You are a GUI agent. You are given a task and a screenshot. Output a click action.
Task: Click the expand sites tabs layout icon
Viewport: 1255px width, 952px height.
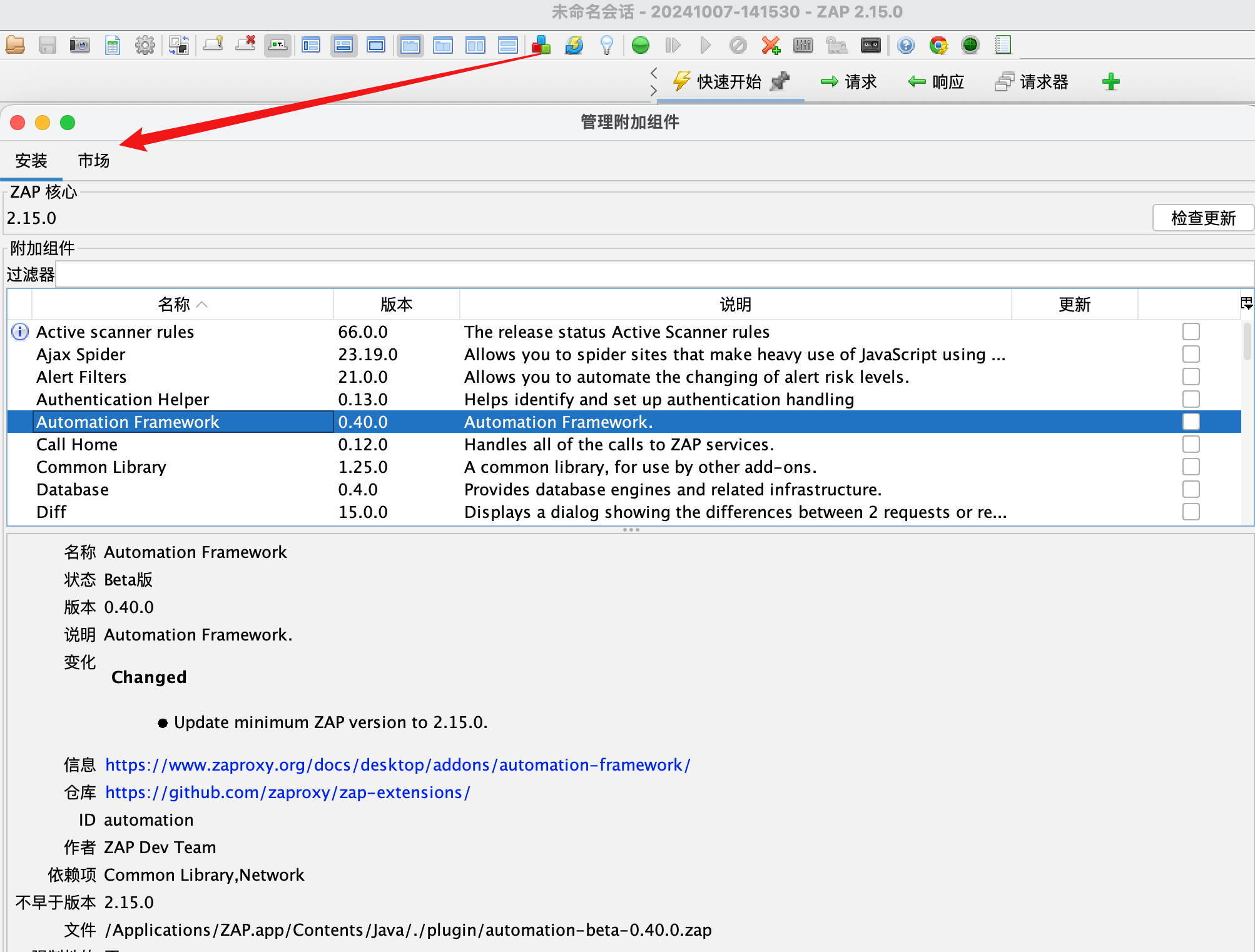pos(311,45)
